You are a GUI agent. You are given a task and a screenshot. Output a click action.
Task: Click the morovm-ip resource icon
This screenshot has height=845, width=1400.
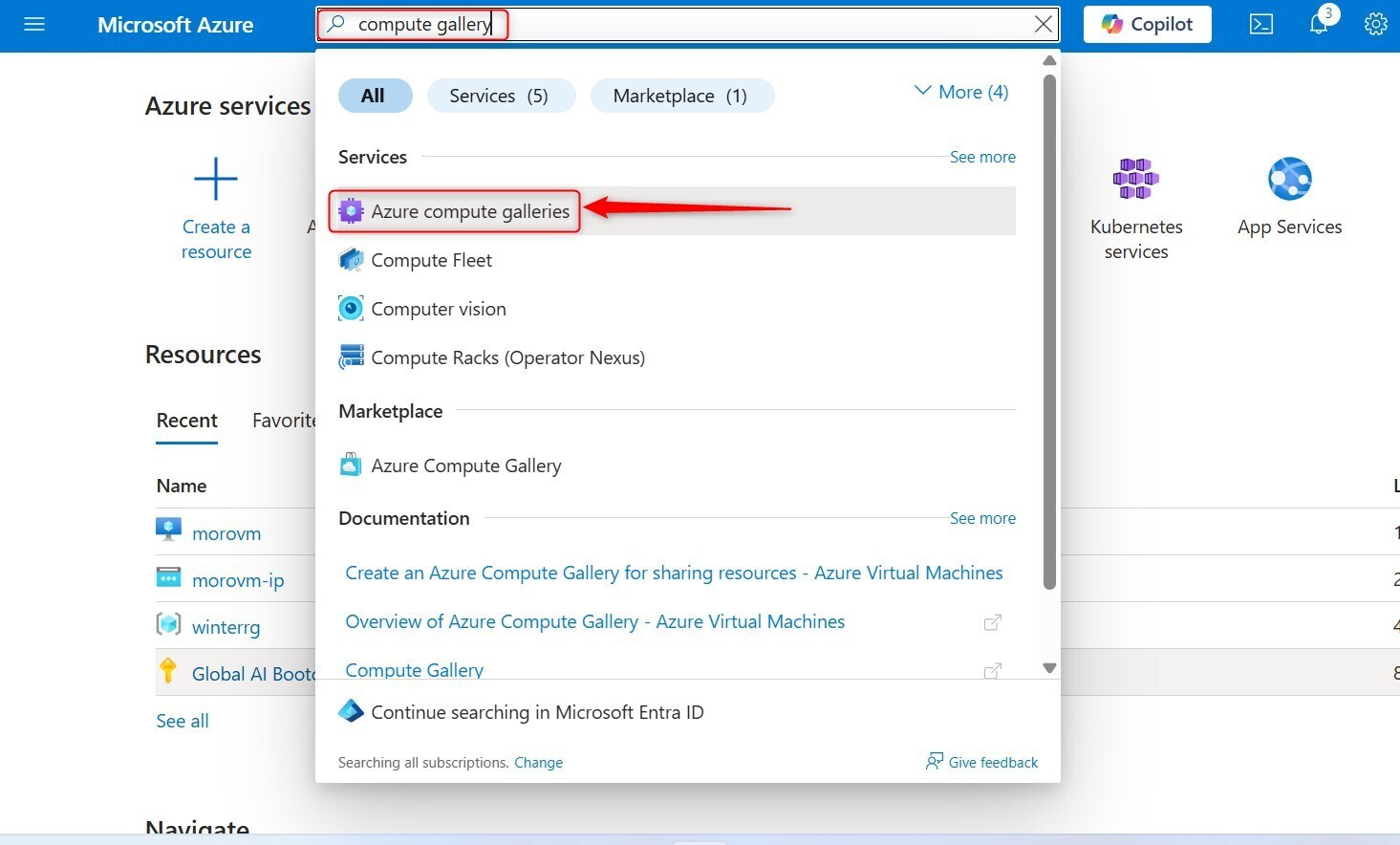click(168, 577)
